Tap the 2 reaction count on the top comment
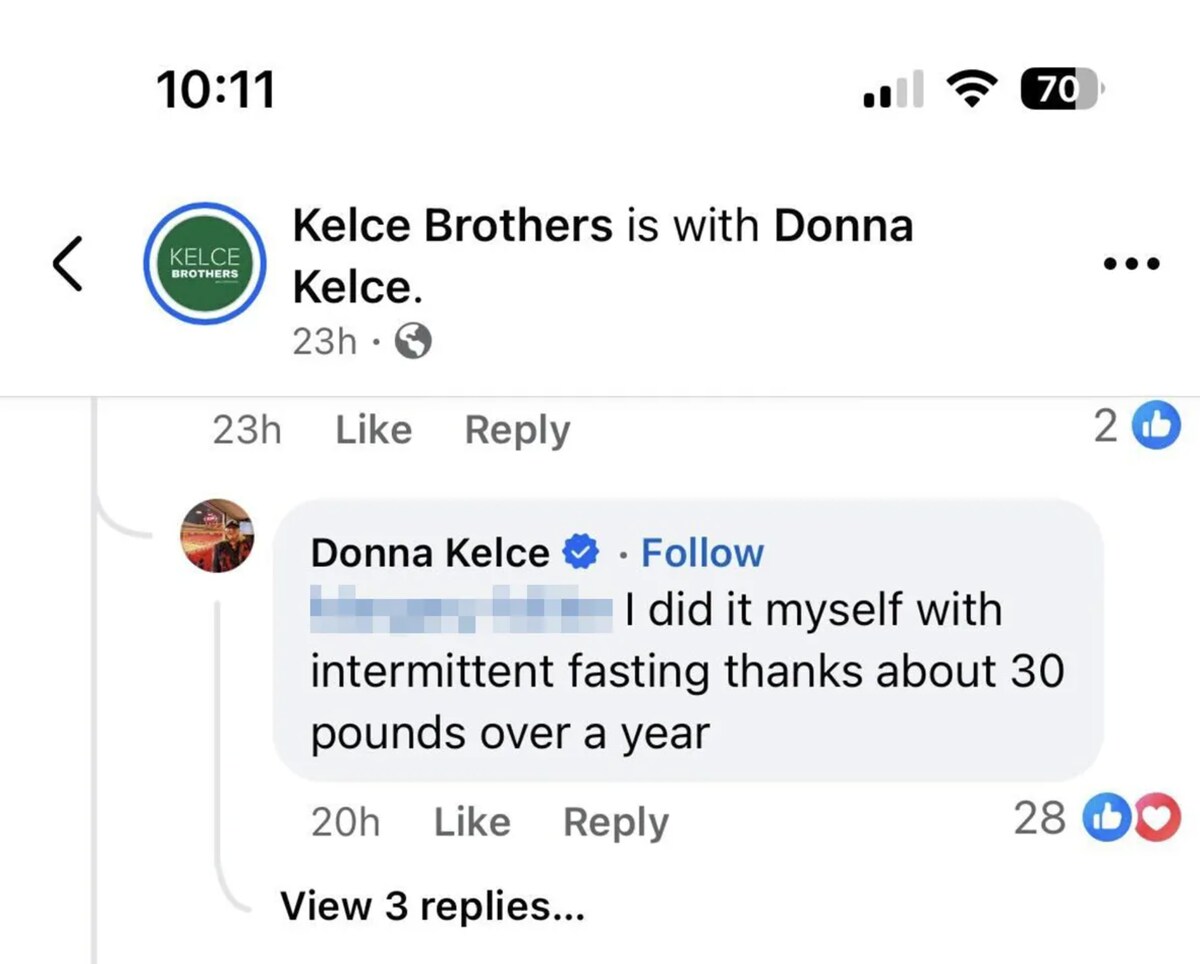The height and width of the screenshot is (964, 1200). tap(1104, 426)
